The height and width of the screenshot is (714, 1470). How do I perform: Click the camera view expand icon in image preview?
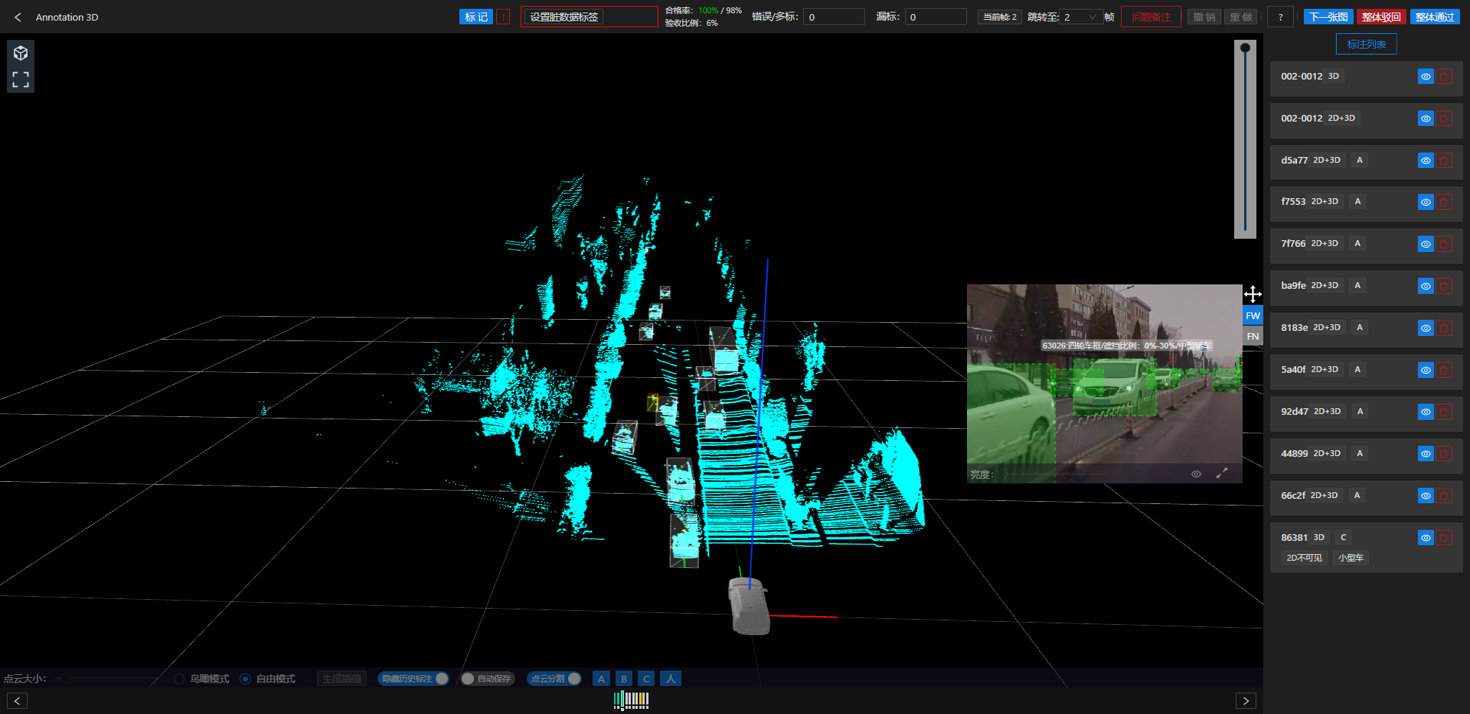[x=1222, y=473]
